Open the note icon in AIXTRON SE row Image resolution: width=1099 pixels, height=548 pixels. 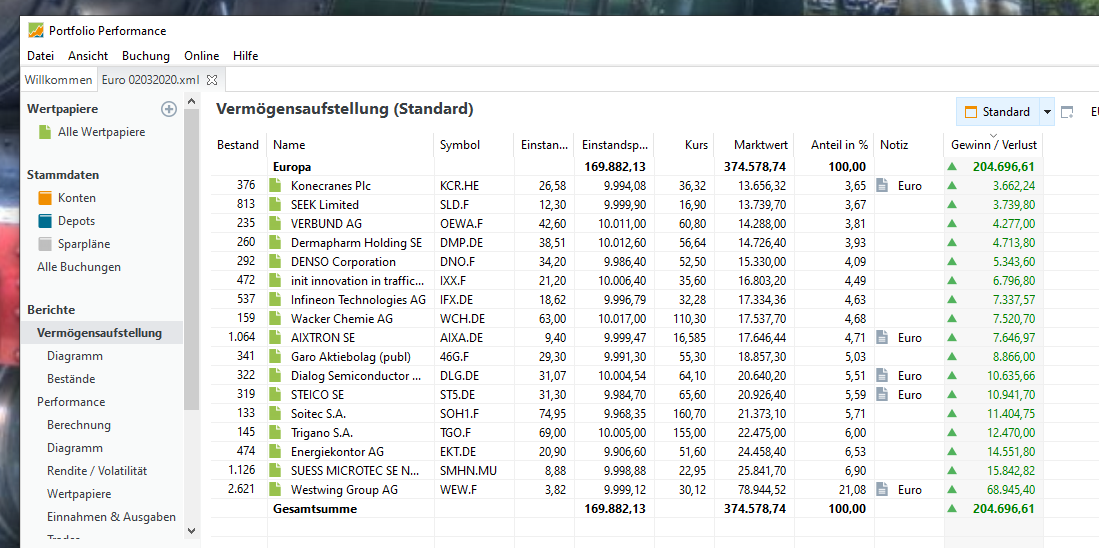[883, 338]
